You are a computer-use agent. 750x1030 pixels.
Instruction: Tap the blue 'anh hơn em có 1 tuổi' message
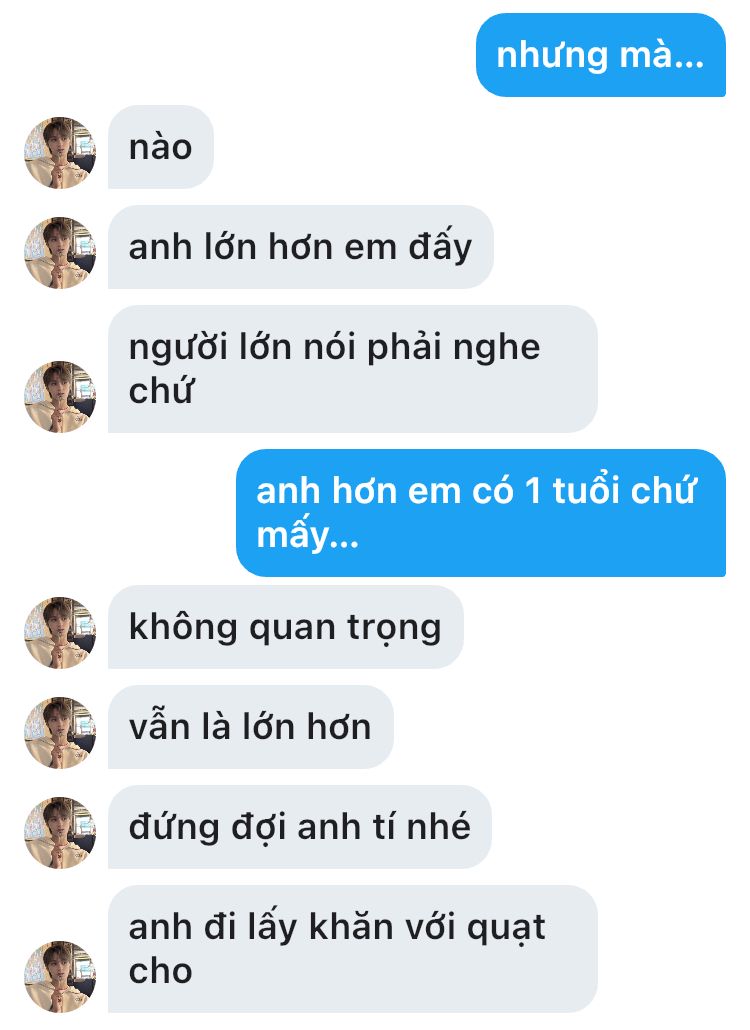481,513
